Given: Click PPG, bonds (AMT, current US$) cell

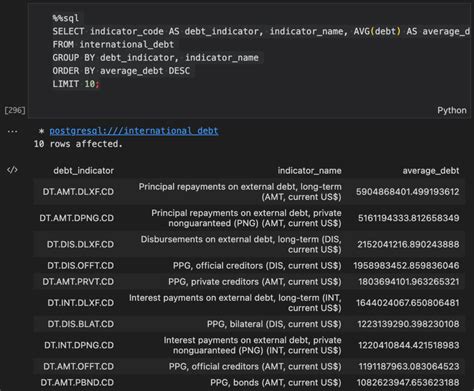Looking at the screenshot, I should [x=276, y=382].
